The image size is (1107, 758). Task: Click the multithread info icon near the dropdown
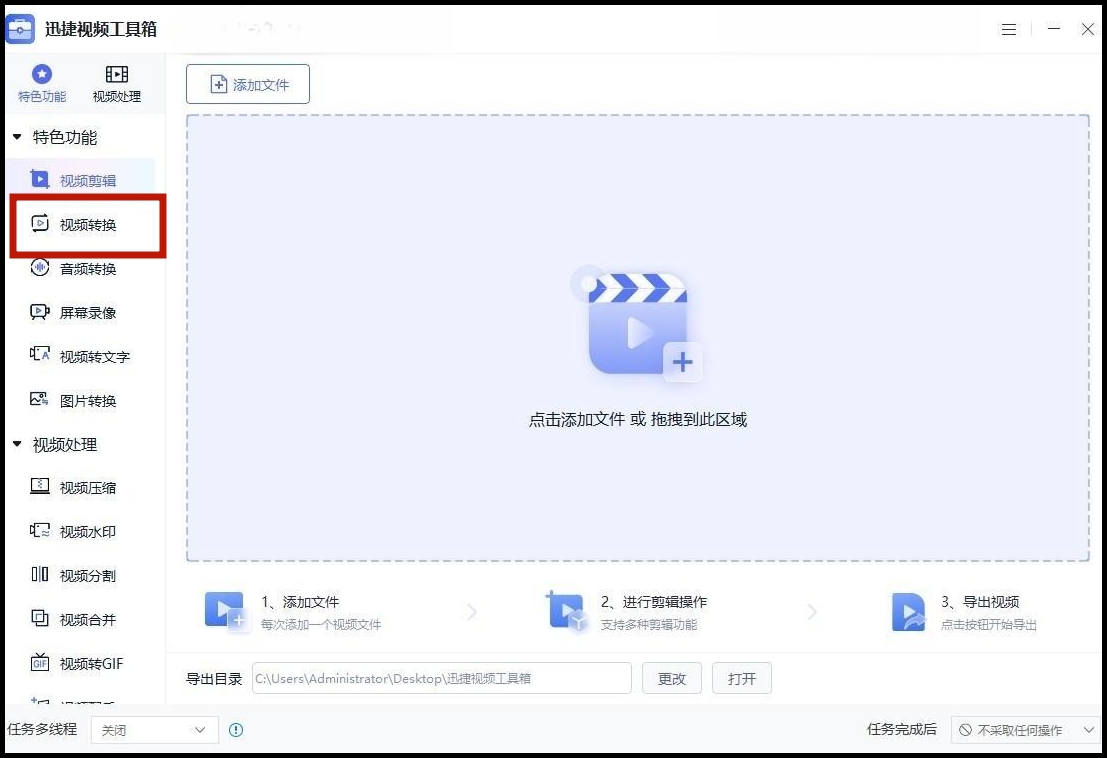236,730
